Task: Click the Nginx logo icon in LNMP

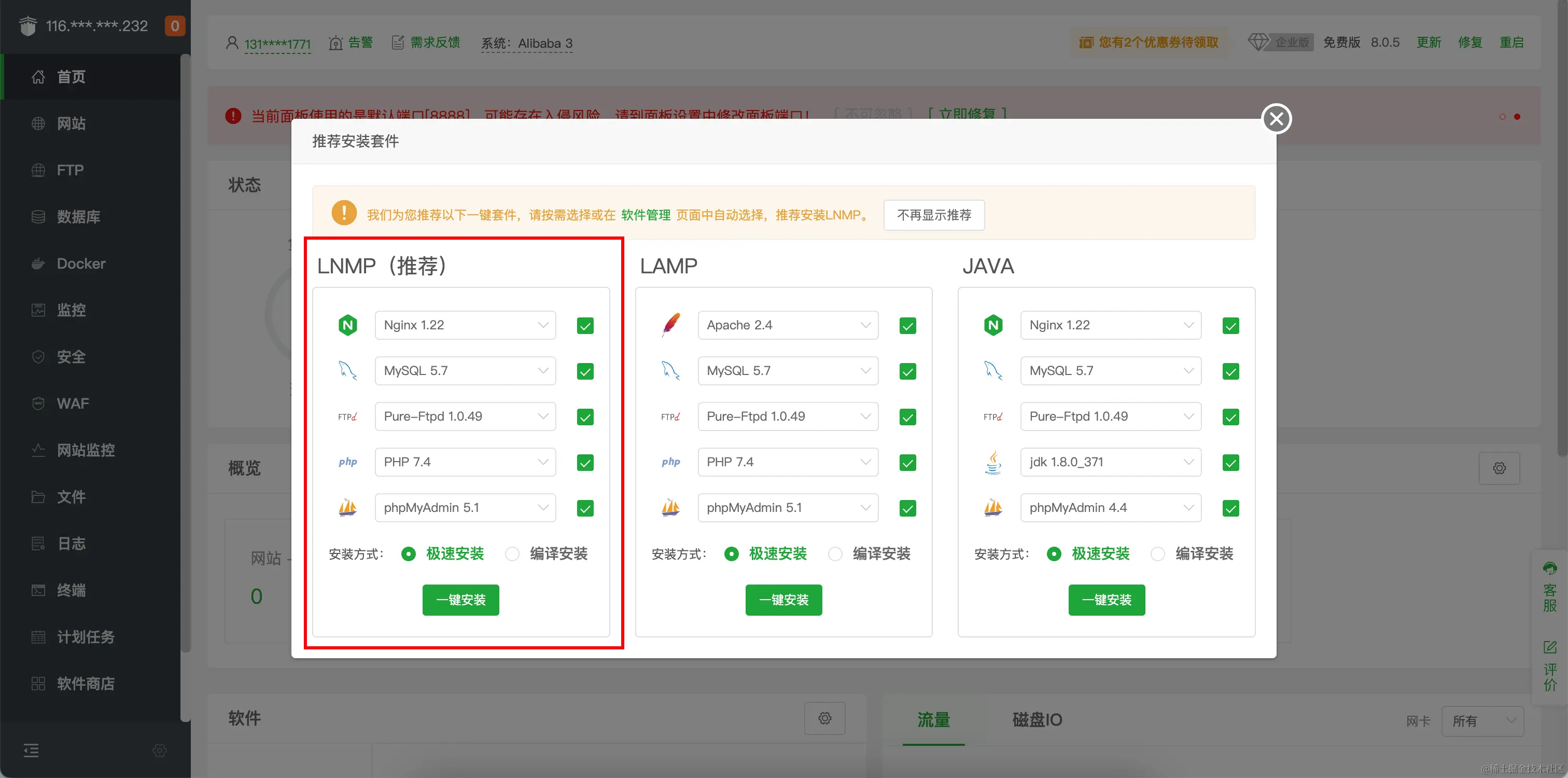Action: pyautogui.click(x=347, y=325)
